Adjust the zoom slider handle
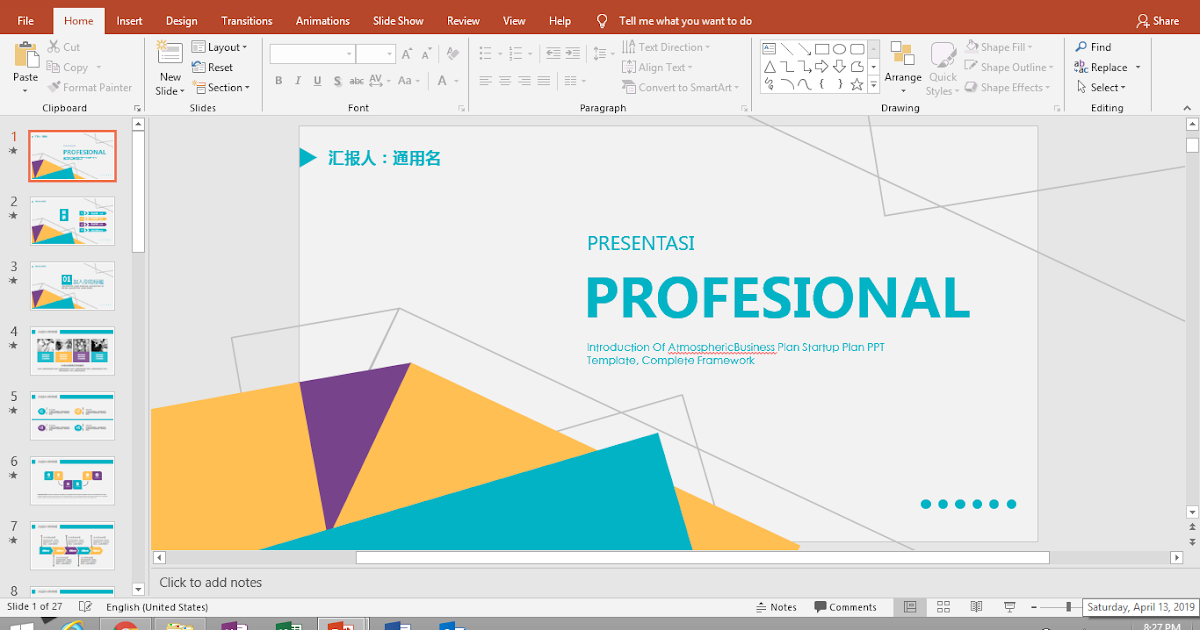 [x=1068, y=607]
